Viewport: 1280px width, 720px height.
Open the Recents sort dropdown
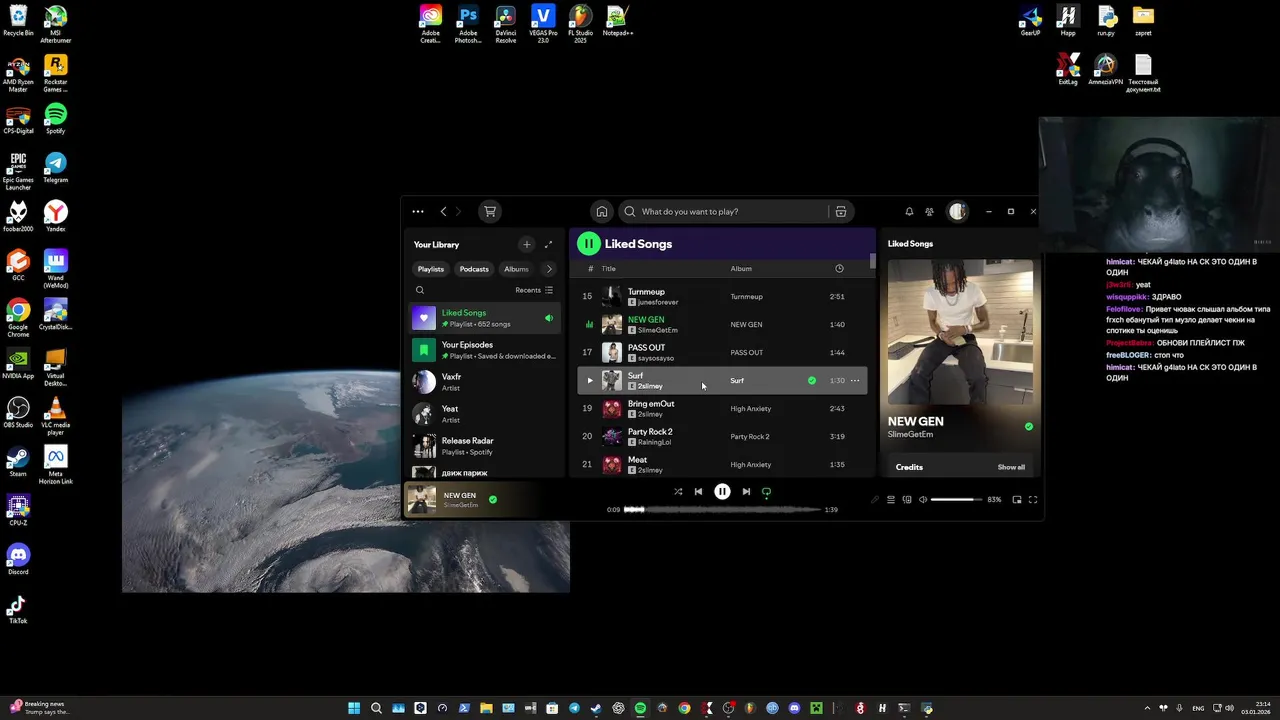(534, 290)
